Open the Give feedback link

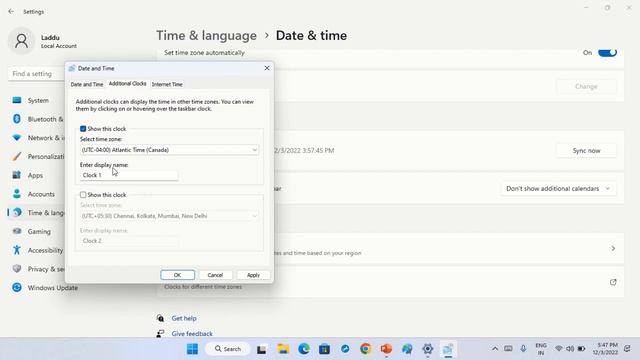(192, 333)
